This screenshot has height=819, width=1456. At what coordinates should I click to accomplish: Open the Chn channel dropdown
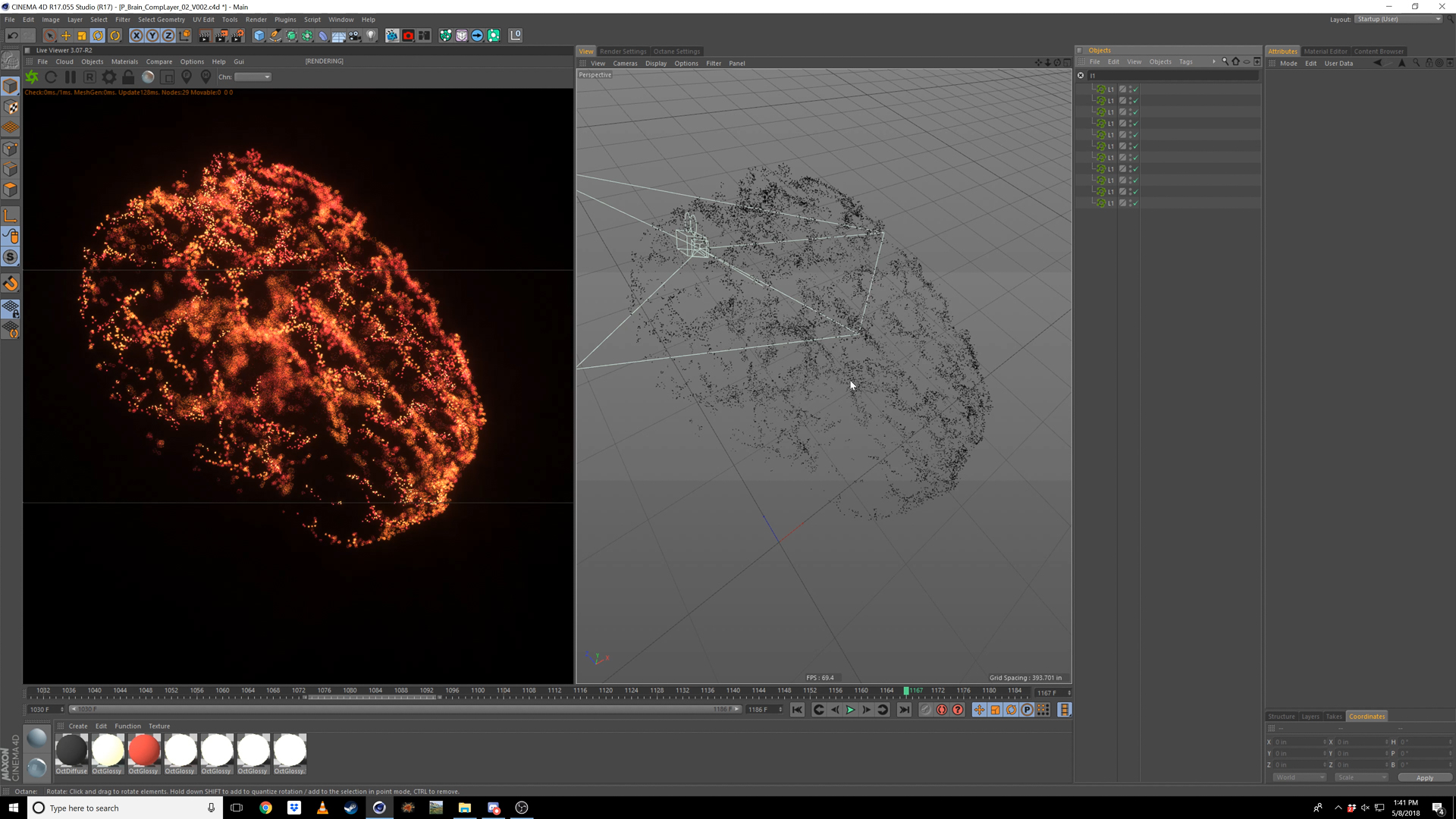(x=253, y=77)
